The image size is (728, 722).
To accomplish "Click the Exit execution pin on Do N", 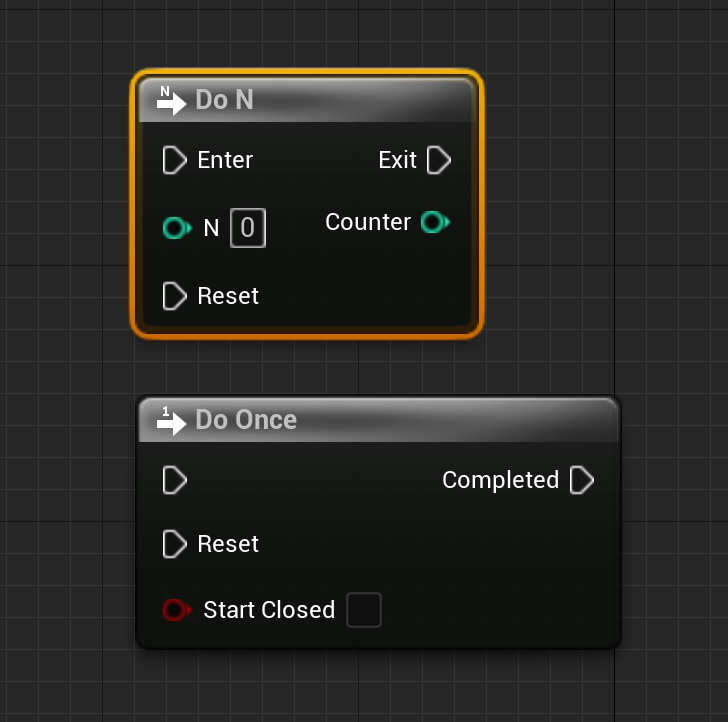I will [439, 160].
